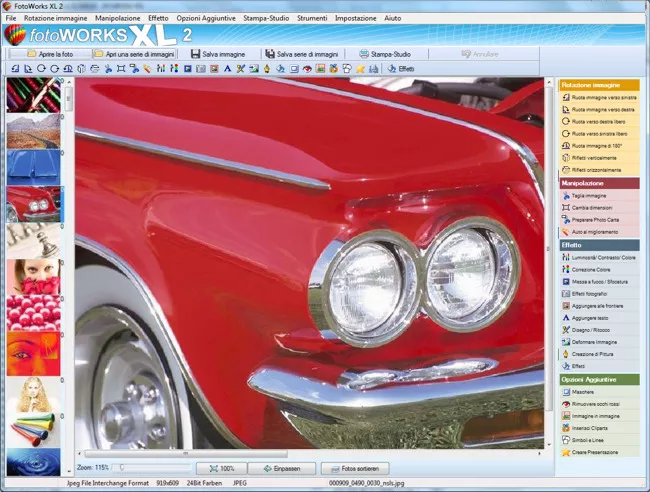Viewport: 650px width, 492px height.
Task: Open Stampa-Studio from the top toolbar
Action: pos(385,54)
